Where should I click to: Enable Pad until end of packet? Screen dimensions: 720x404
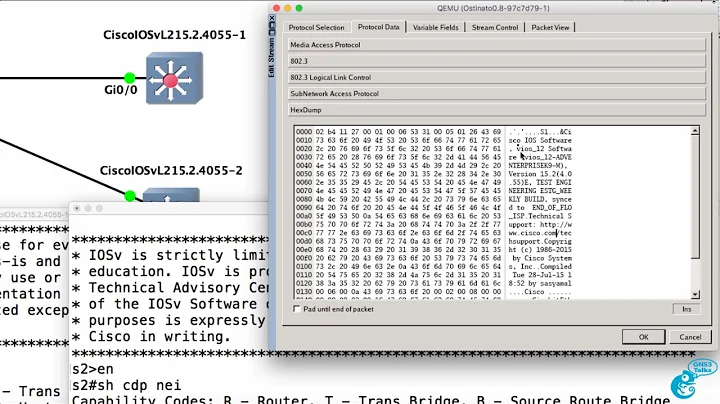coord(297,309)
